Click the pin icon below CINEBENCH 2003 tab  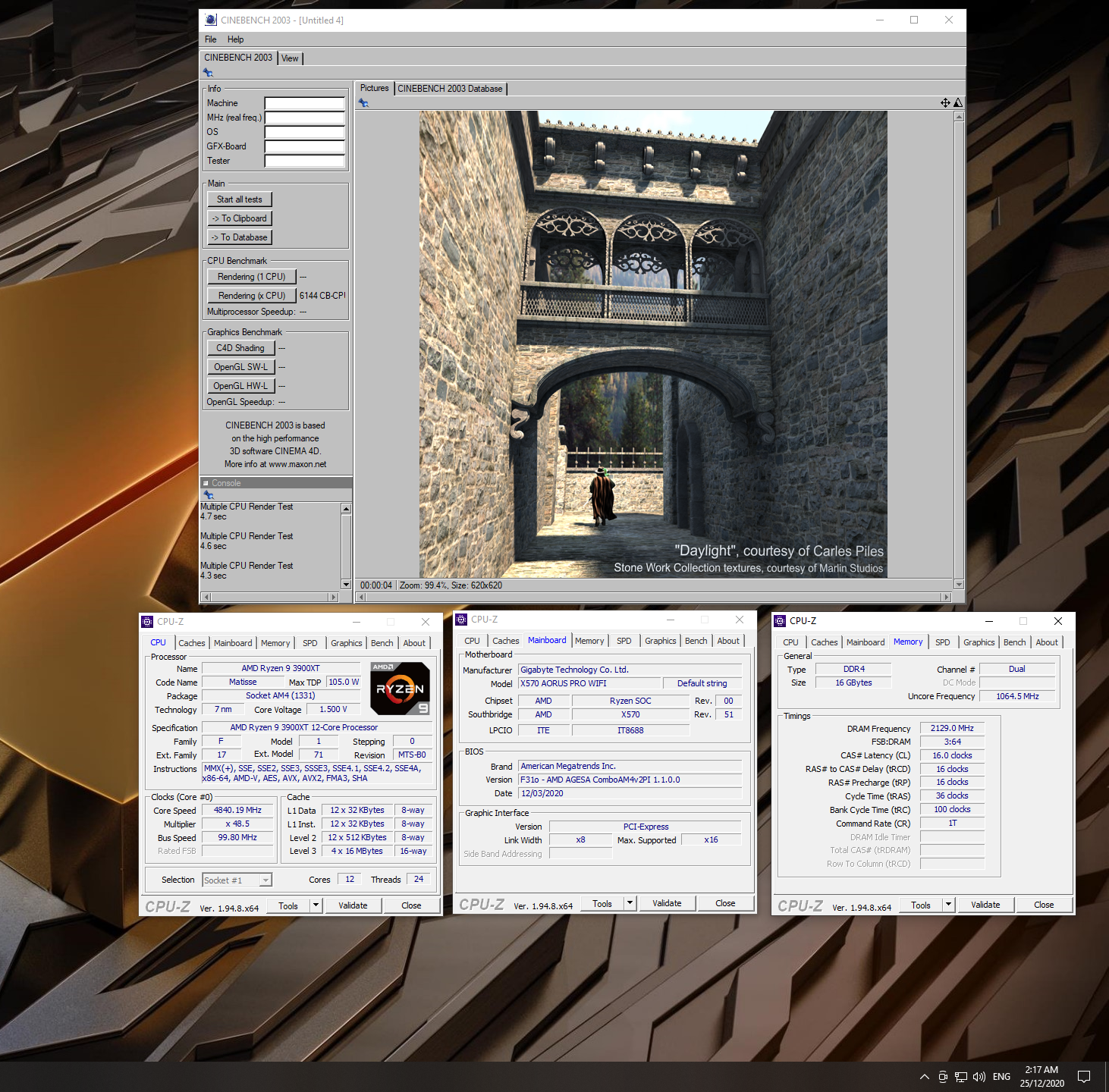(208, 73)
